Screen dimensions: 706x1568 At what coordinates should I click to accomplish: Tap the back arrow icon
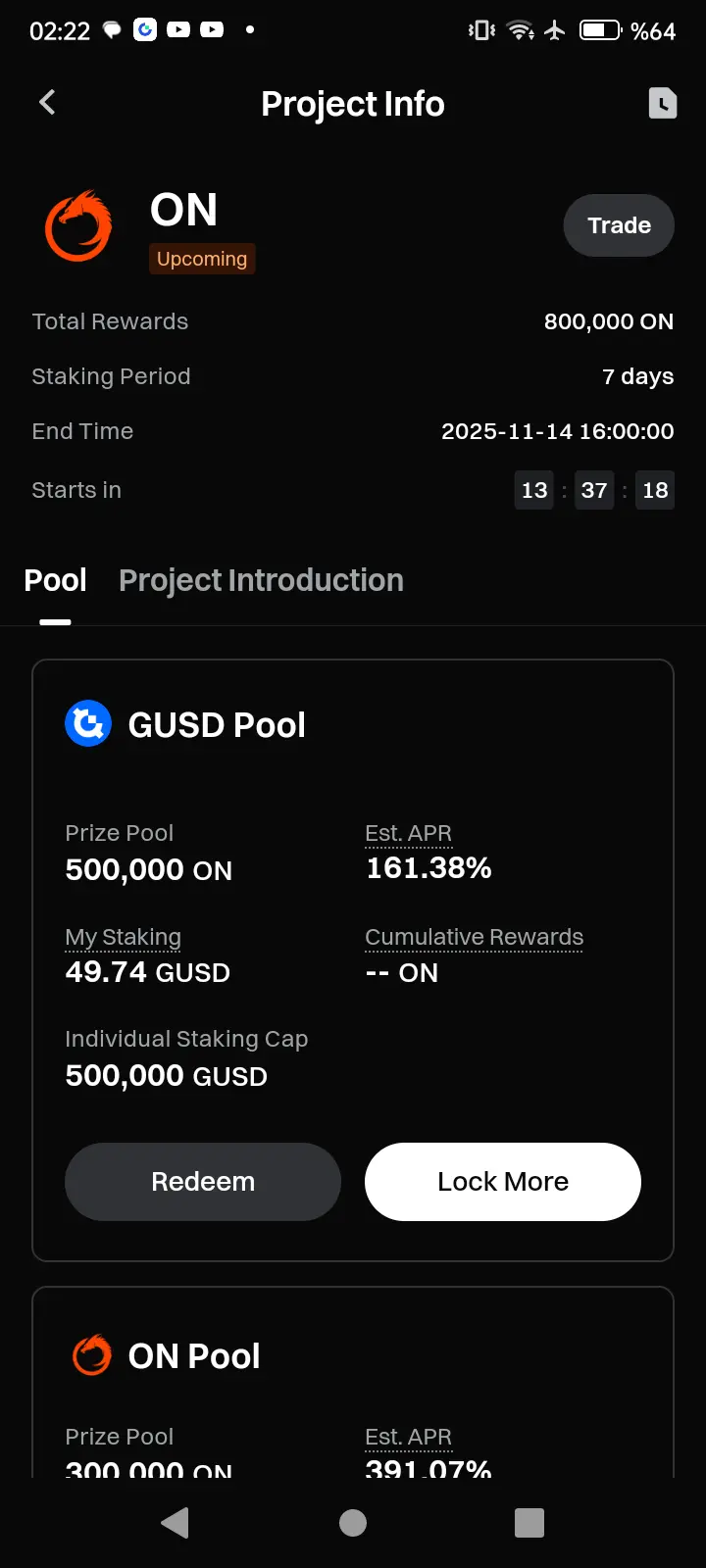click(x=47, y=102)
